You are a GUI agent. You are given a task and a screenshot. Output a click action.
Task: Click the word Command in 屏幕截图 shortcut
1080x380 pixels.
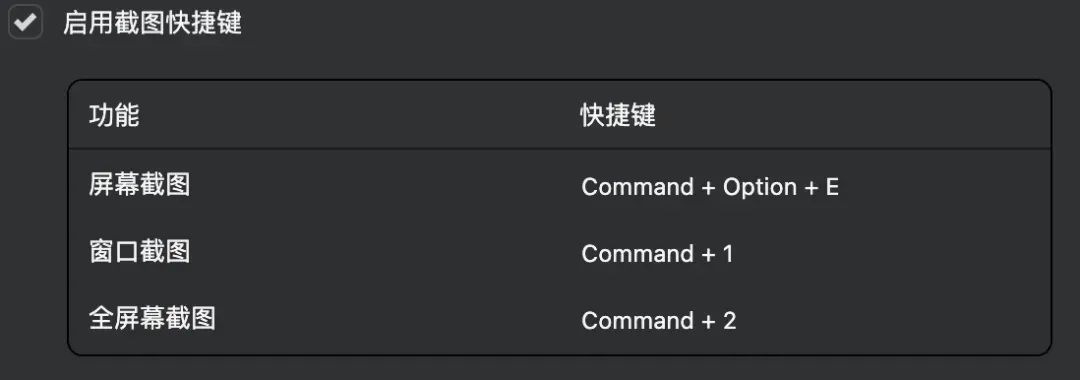(x=638, y=187)
